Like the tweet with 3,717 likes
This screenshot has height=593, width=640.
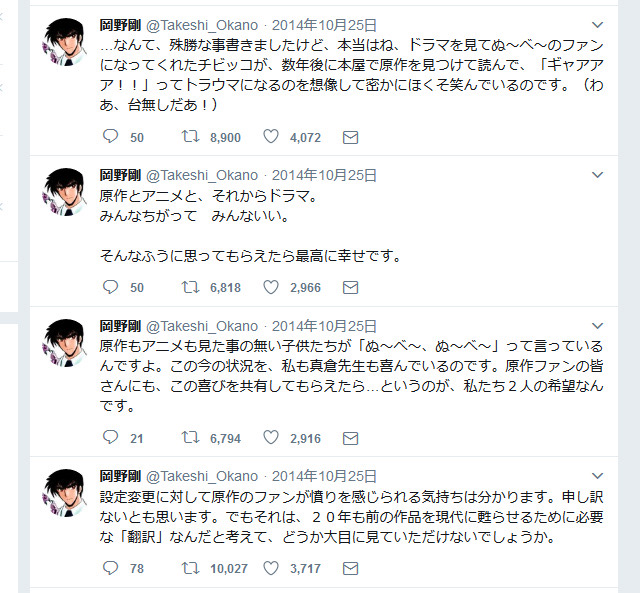tap(270, 568)
